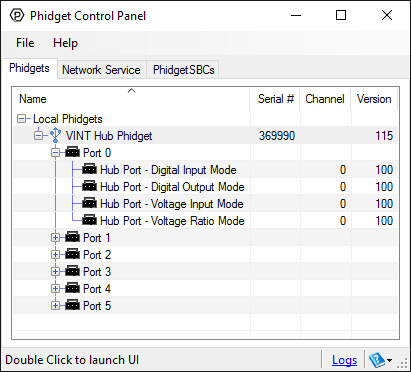Select the Port 0 label
The image size is (411, 372).
[97, 153]
